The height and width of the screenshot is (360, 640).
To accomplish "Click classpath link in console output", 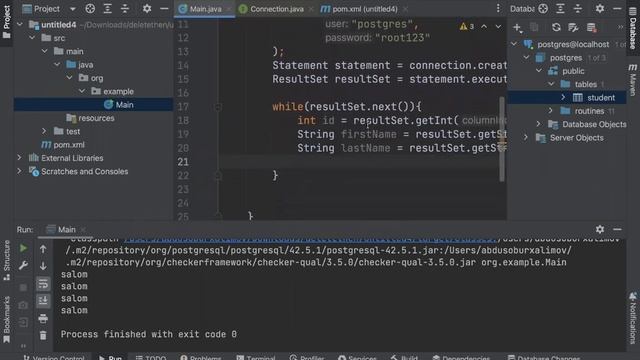I will click(x=310, y=239).
